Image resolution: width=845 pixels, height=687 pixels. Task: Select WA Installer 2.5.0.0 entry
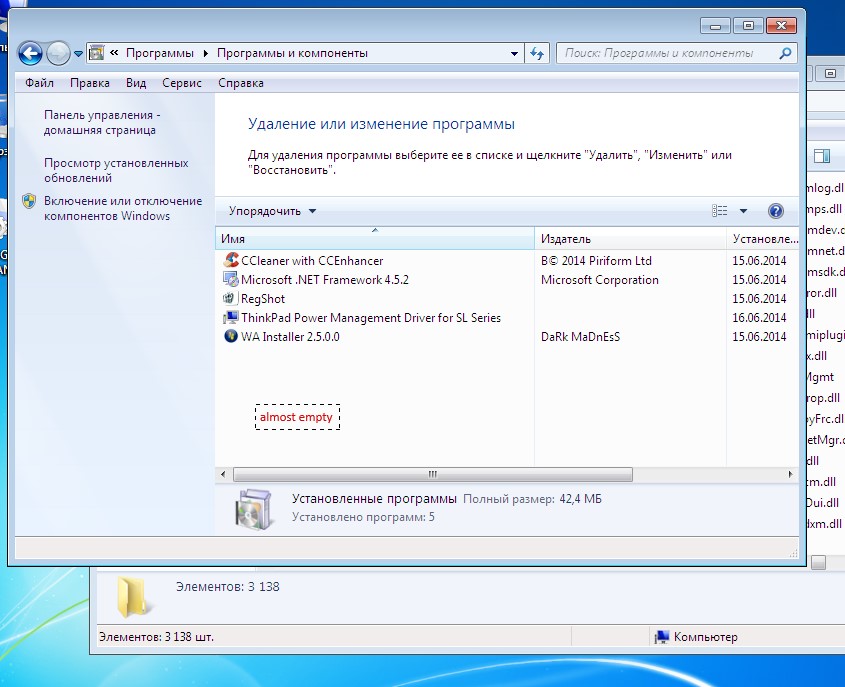pos(290,337)
